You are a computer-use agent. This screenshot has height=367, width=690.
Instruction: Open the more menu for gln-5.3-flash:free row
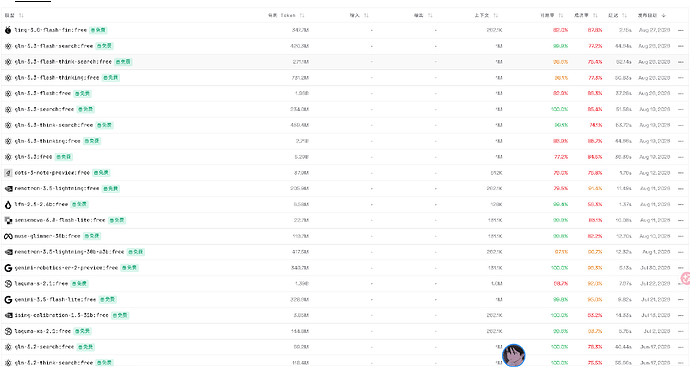[x=681, y=94]
